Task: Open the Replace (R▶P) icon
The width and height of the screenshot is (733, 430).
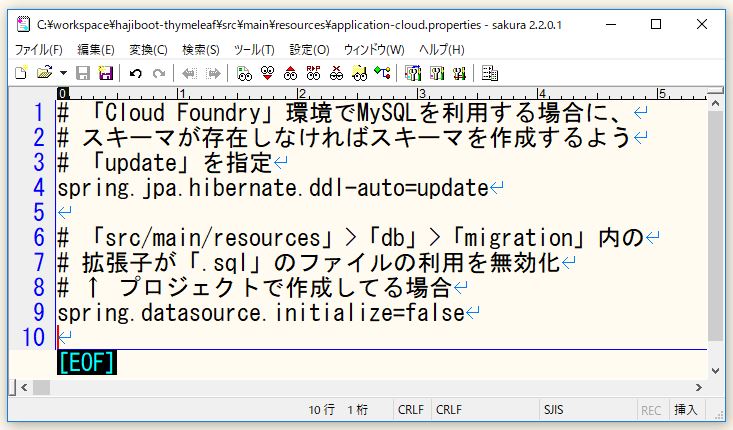Action: click(x=313, y=73)
